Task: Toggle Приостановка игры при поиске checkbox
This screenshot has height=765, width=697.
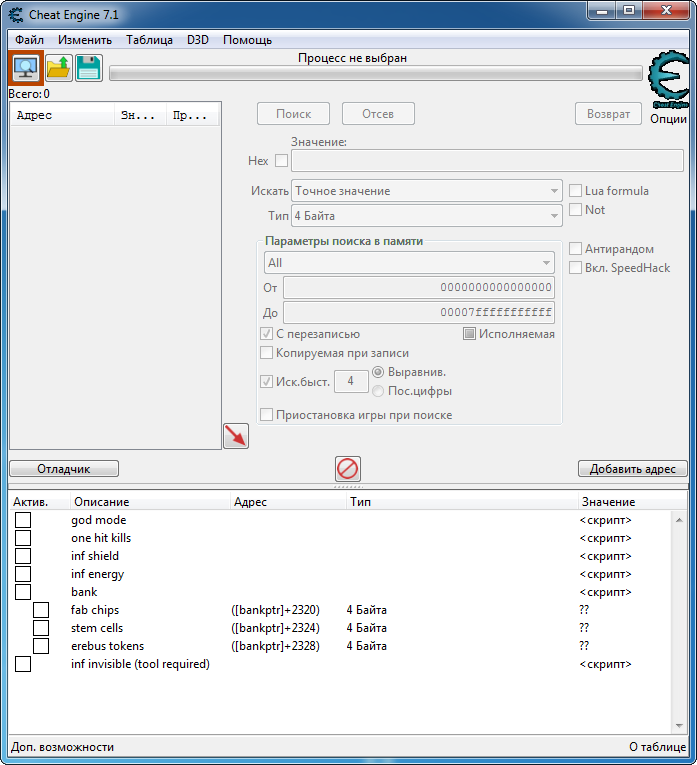Action: tap(266, 415)
